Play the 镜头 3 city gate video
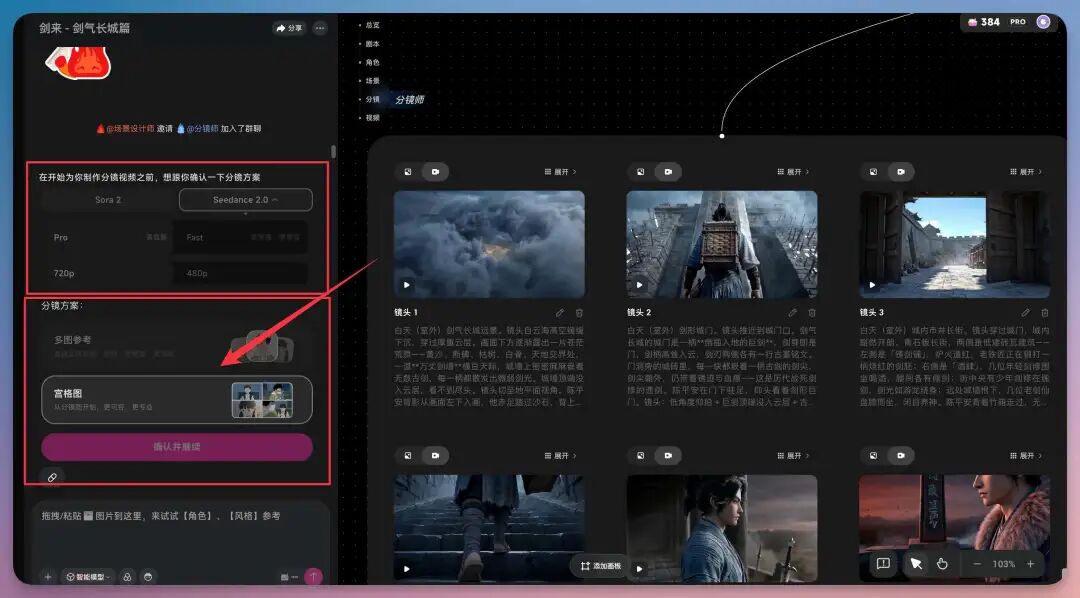This screenshot has width=1080, height=598. pyautogui.click(x=872, y=285)
